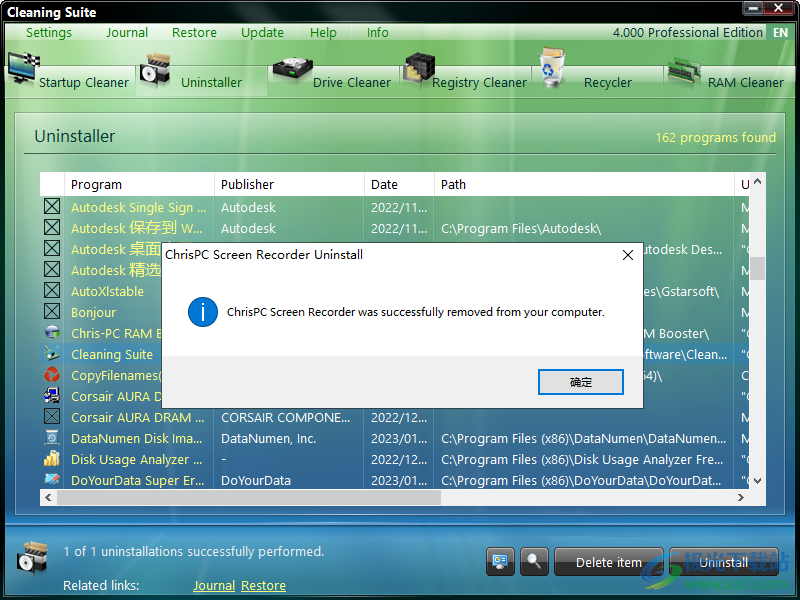
Task: Sort list by Program column header
Action: pyautogui.click(x=139, y=185)
